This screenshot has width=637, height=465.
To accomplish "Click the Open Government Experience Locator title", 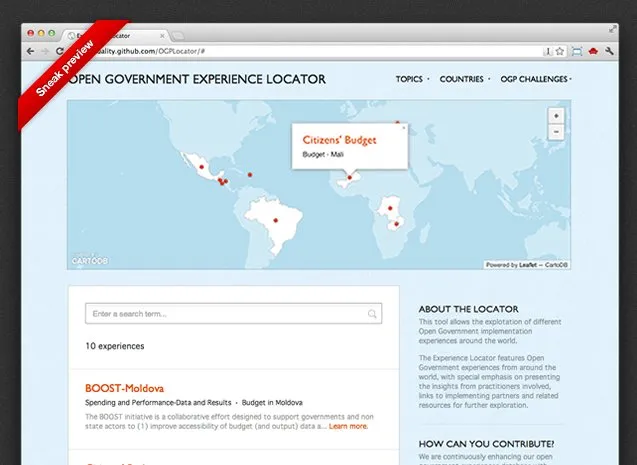I will click(197, 79).
